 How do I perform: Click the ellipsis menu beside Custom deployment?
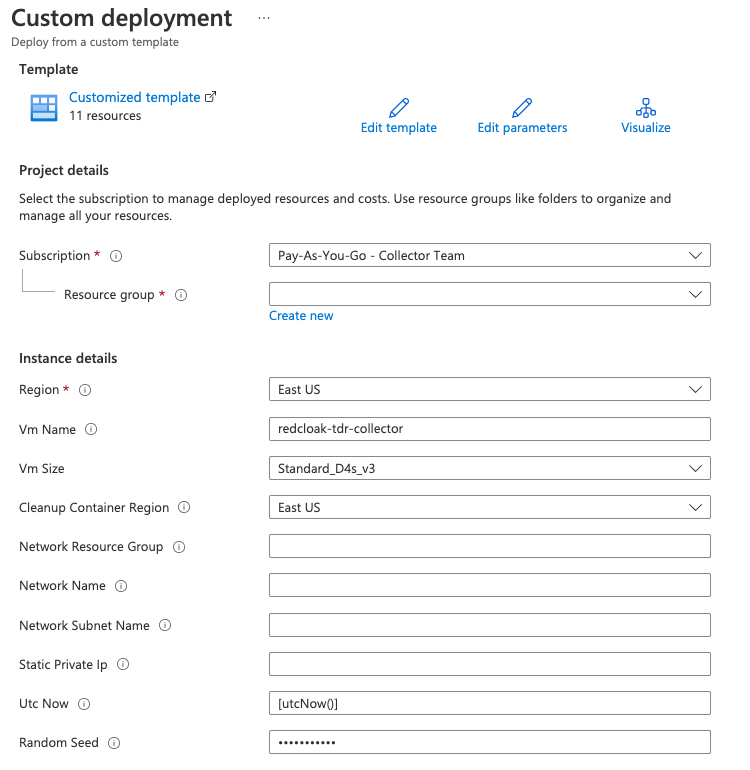pyautogui.click(x=264, y=18)
